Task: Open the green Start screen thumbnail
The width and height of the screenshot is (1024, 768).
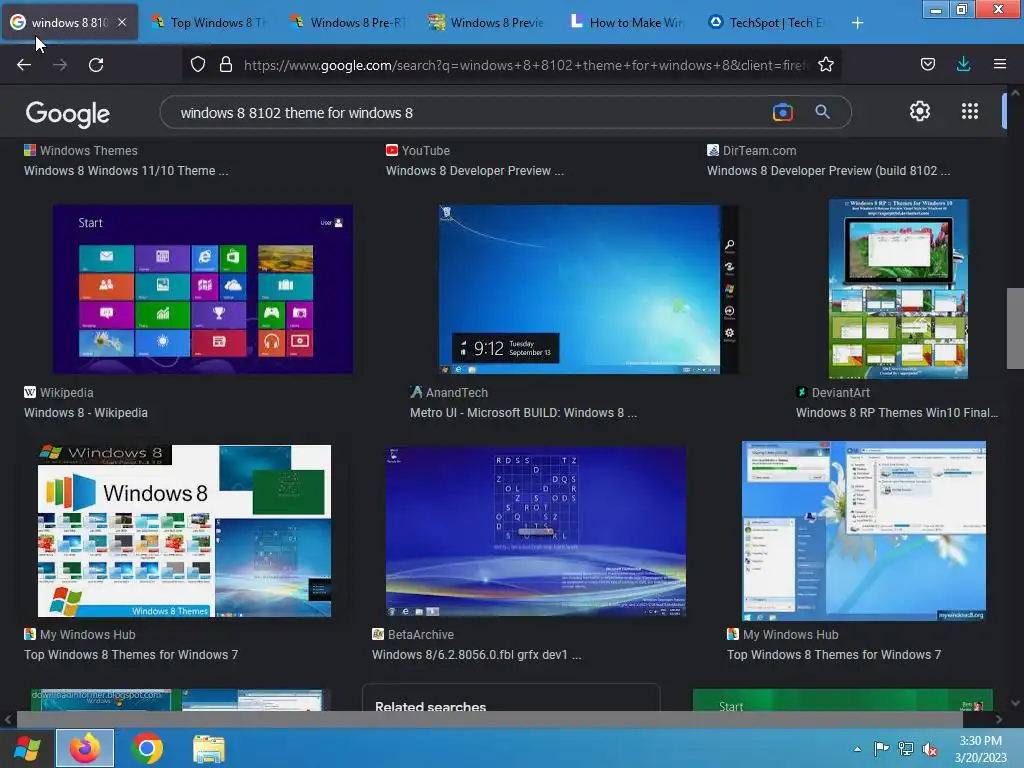Action: pos(842,700)
